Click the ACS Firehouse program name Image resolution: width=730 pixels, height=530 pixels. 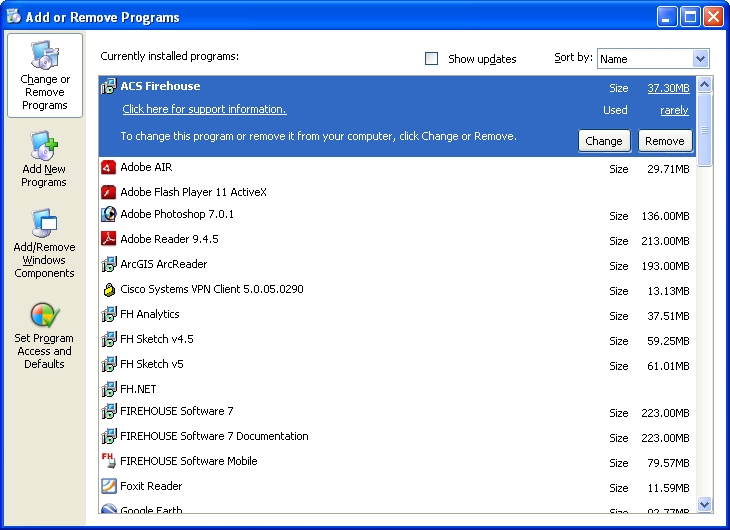click(160, 86)
